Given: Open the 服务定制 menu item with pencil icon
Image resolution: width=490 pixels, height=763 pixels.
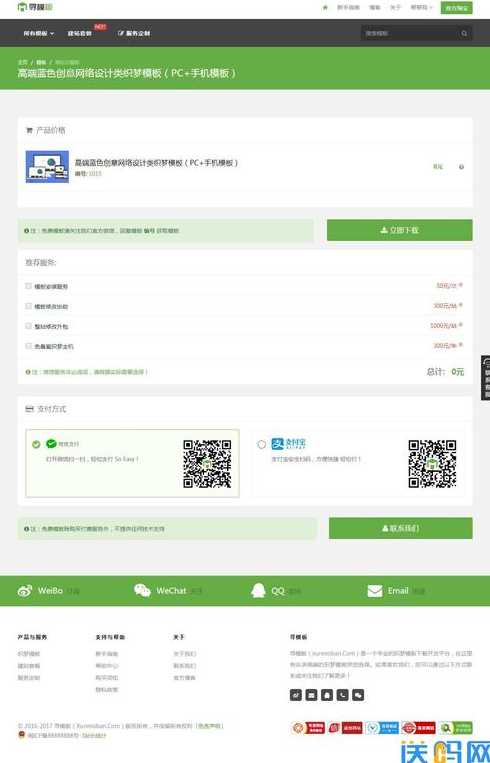Looking at the screenshot, I should pos(134,33).
